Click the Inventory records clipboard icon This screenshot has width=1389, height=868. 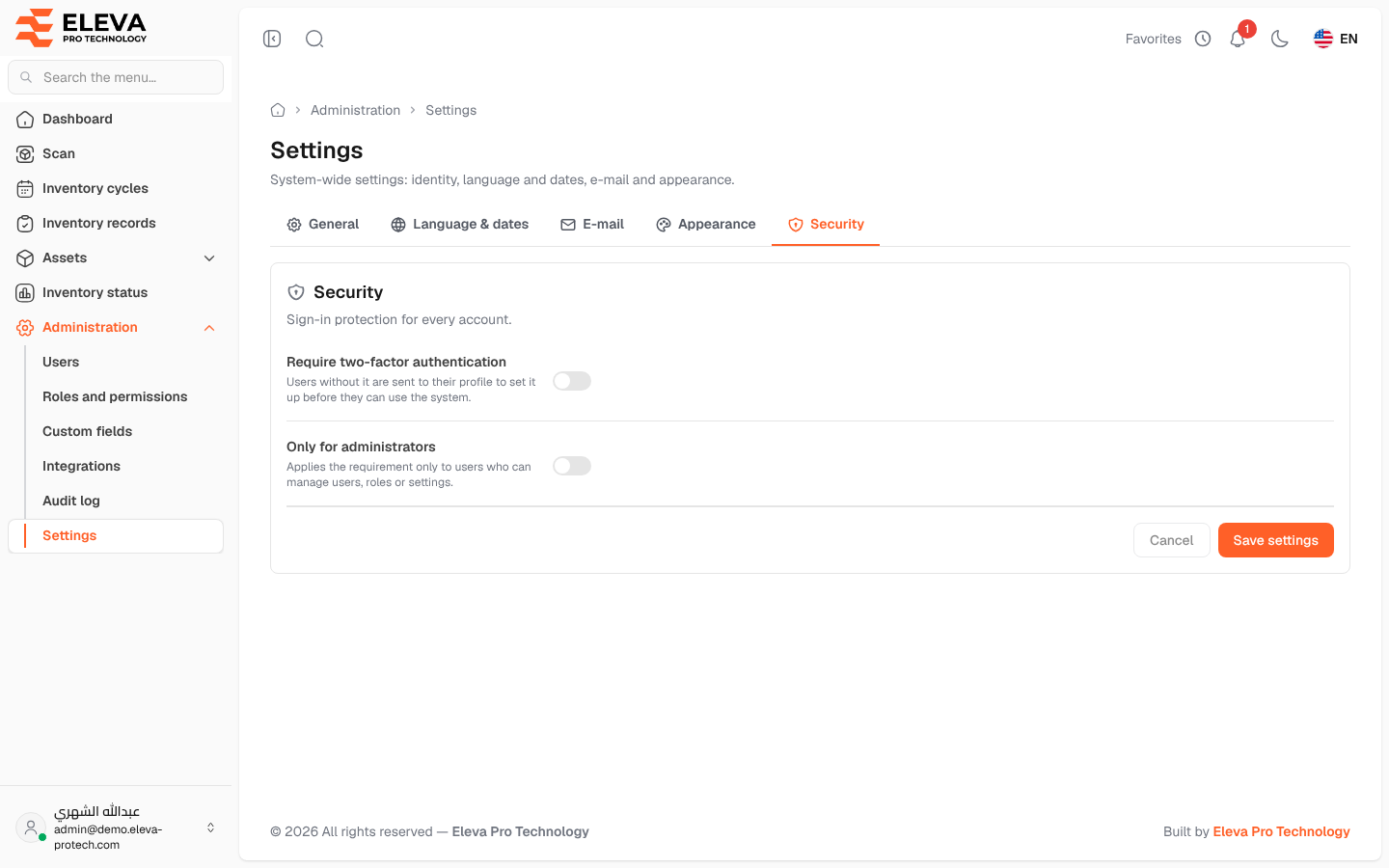25,224
